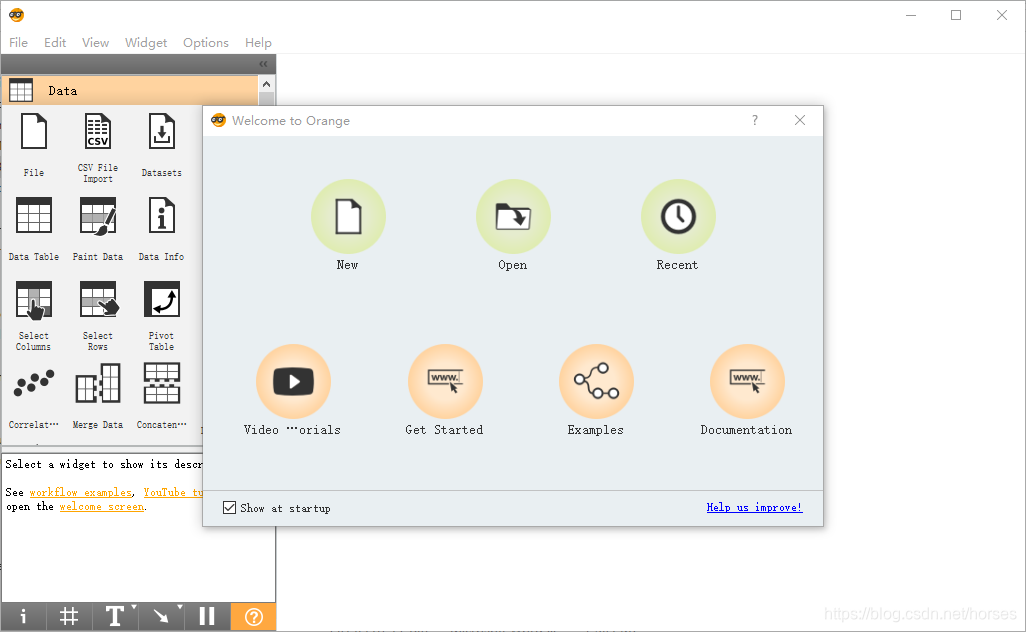This screenshot has height=632, width=1026.
Task: Close the Welcome to Orange dialog
Action: (800, 120)
